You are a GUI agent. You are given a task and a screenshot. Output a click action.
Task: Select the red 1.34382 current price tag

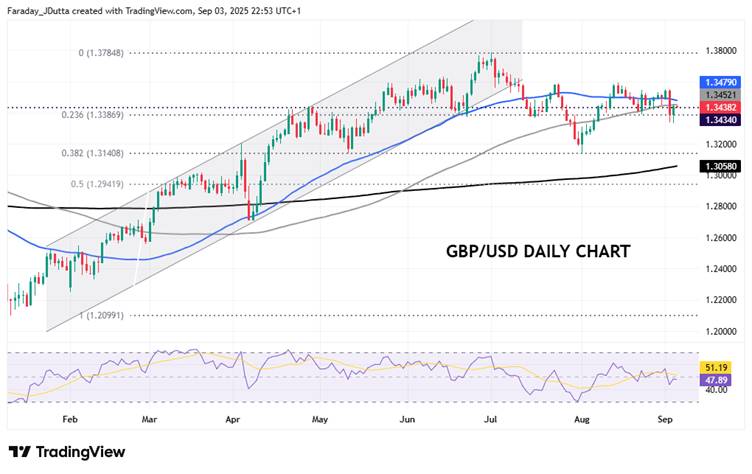point(720,107)
